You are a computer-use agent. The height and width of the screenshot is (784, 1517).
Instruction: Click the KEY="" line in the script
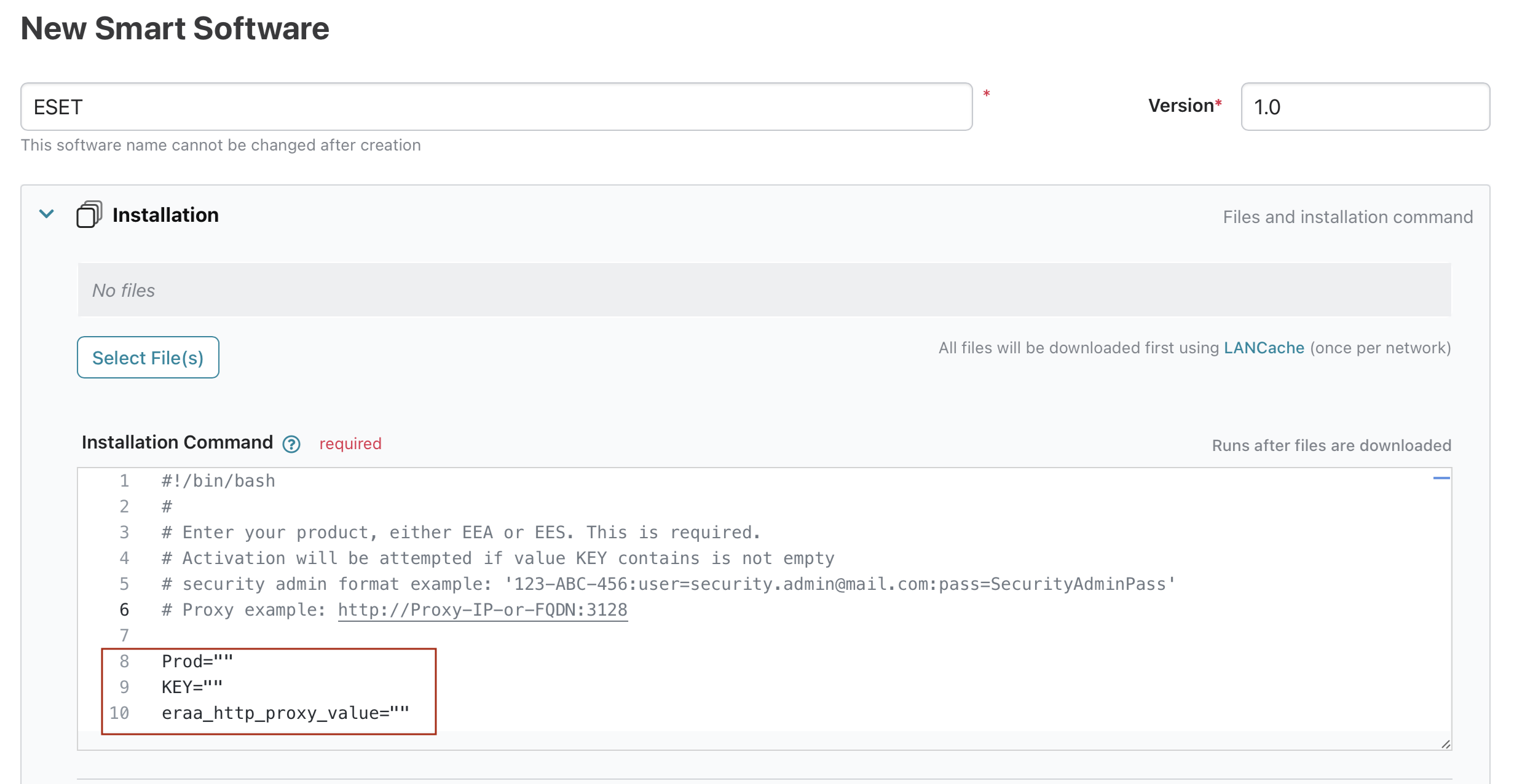click(192, 687)
